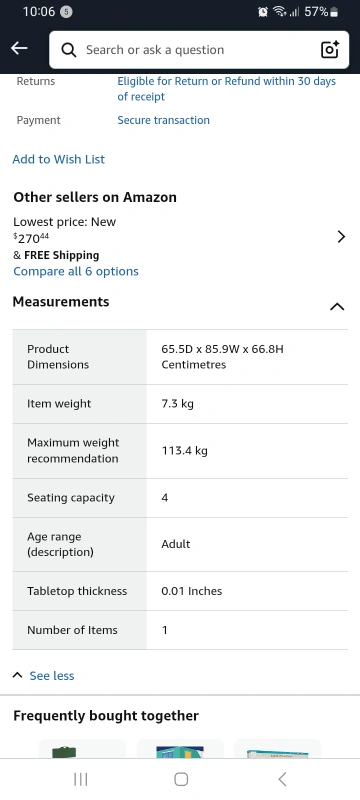The width and height of the screenshot is (360, 800).
Task: Tap the Android home button
Action: [x=181, y=779]
